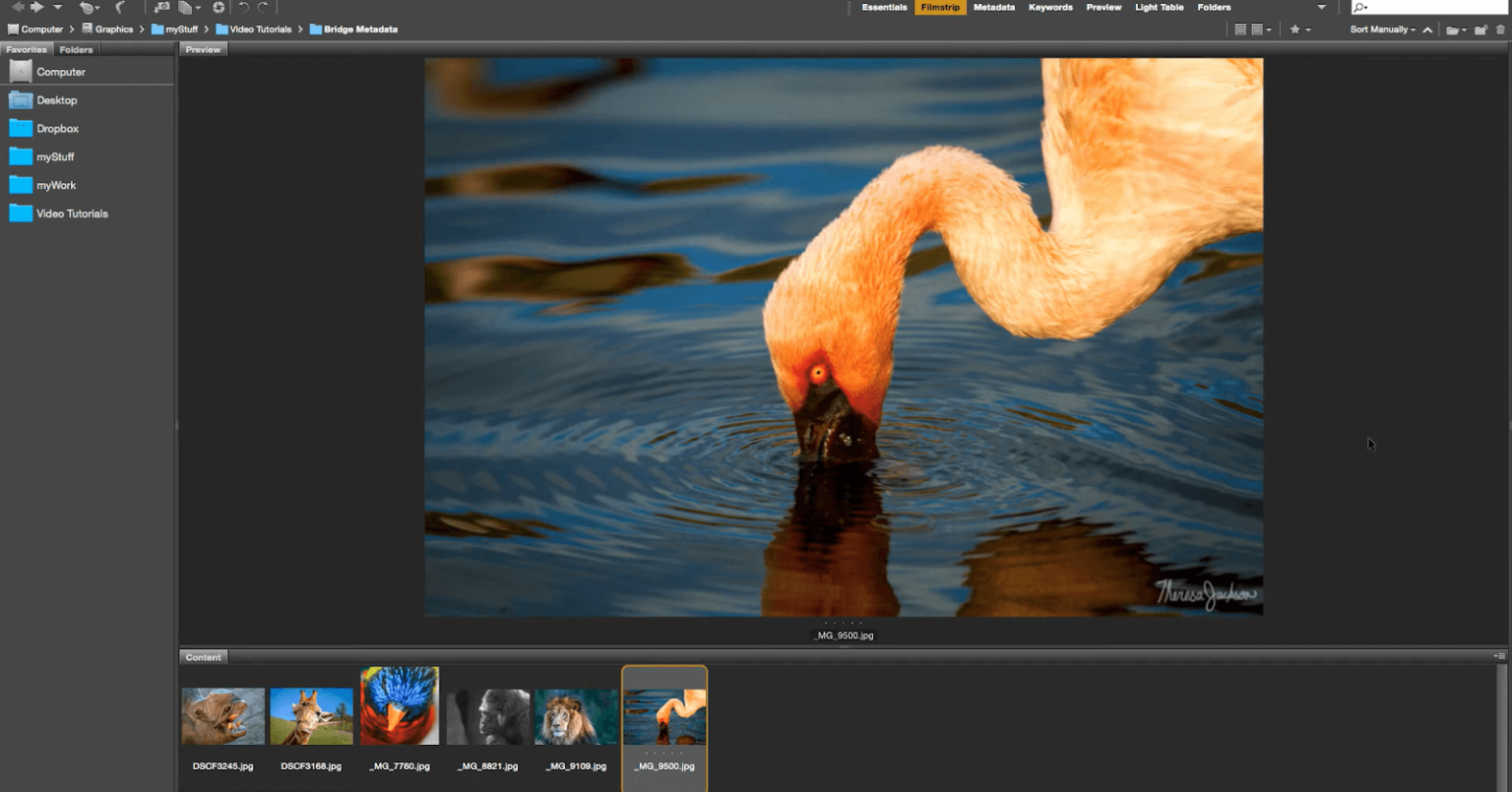Click the Get Photos from Camera icon

(161, 7)
